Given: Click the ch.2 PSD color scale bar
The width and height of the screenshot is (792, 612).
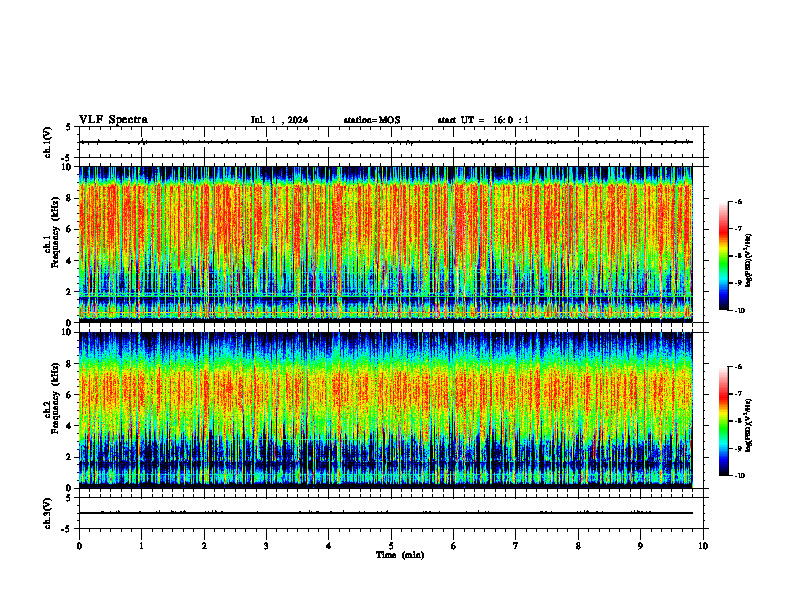Looking at the screenshot, I should coord(724,421).
